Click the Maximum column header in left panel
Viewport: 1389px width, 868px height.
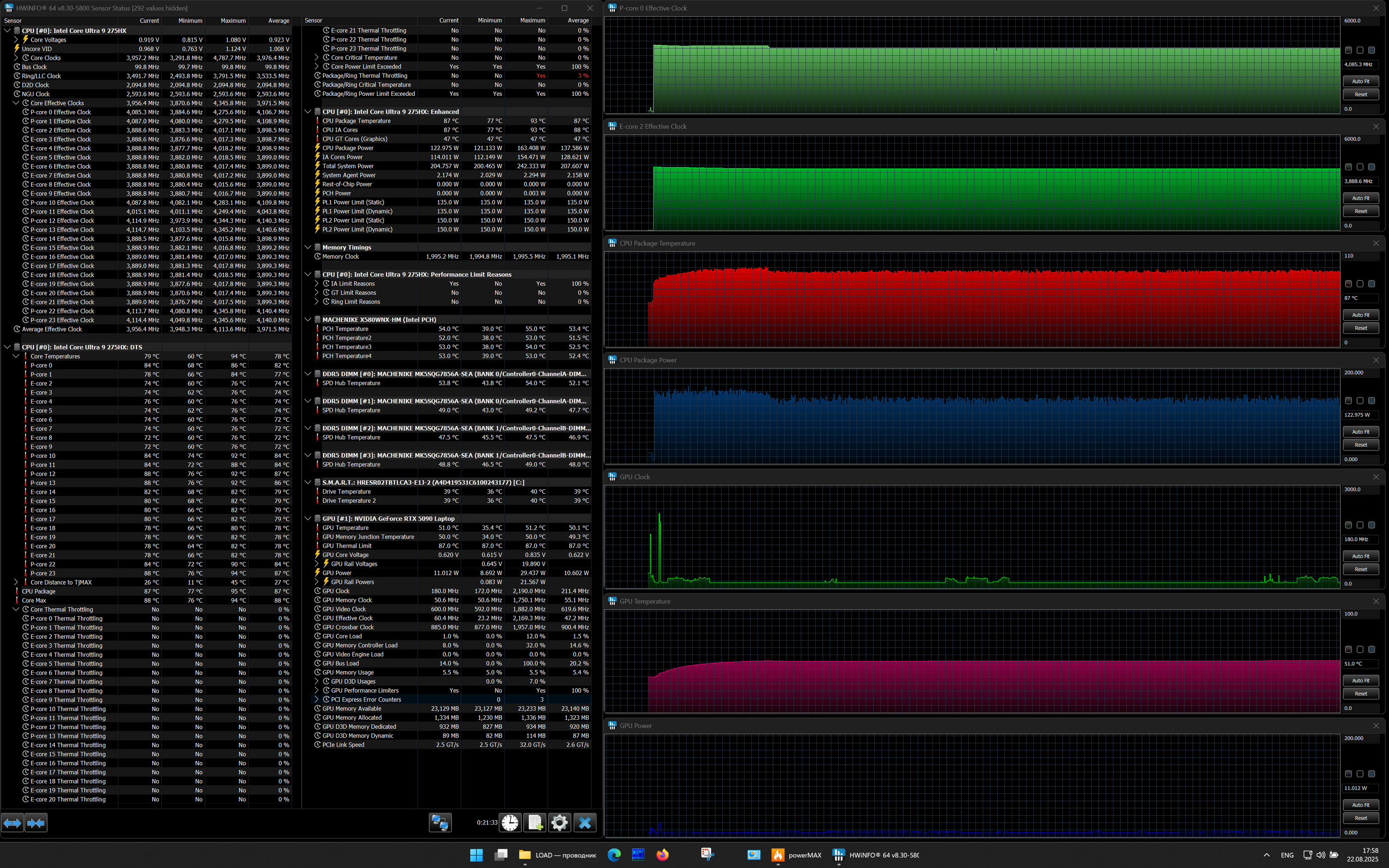[x=232, y=21]
